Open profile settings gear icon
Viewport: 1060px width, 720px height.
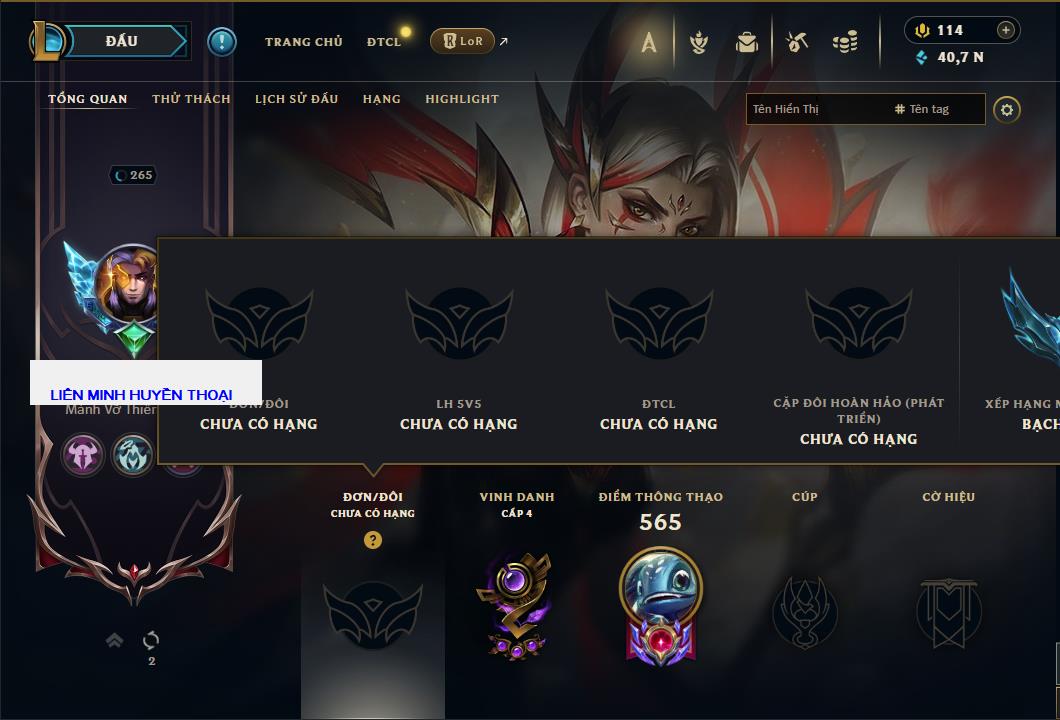coord(1007,110)
